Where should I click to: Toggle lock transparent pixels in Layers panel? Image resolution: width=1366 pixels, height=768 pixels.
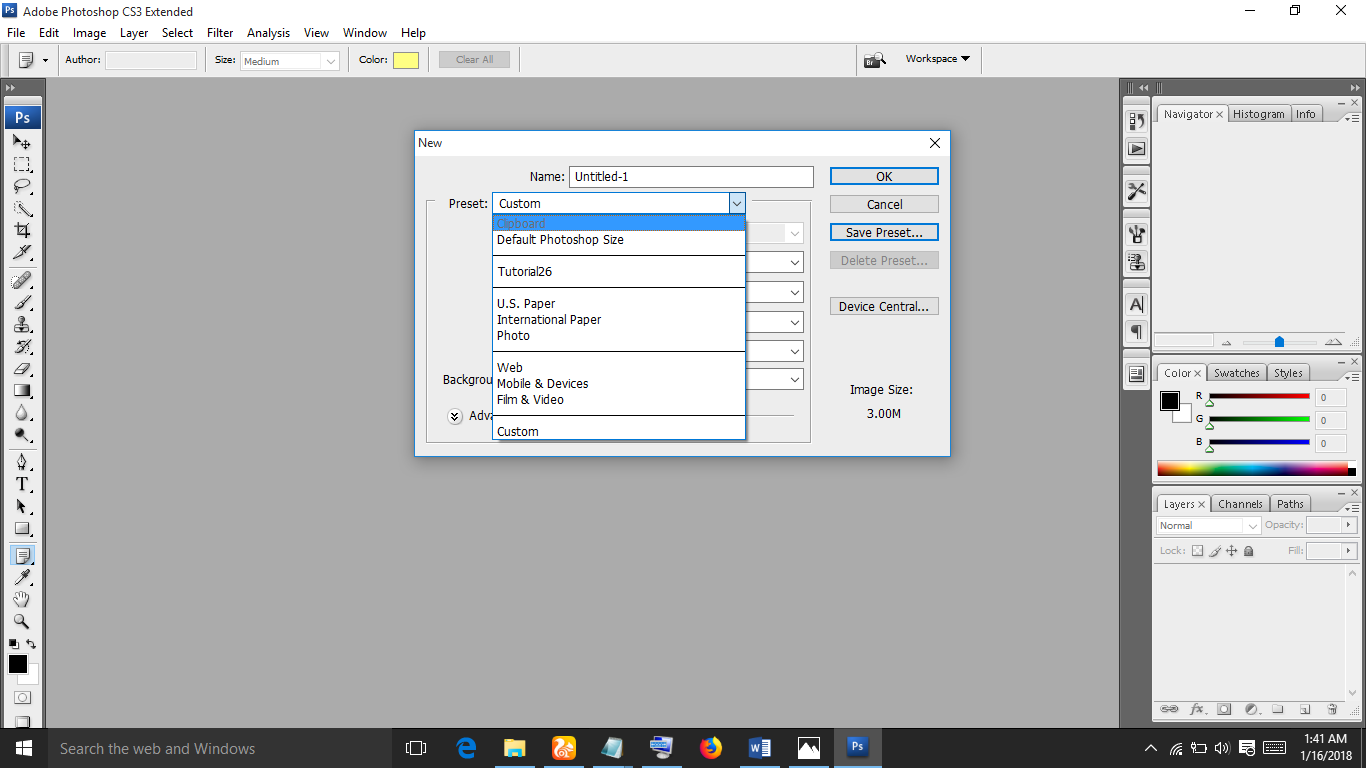[x=1197, y=551]
